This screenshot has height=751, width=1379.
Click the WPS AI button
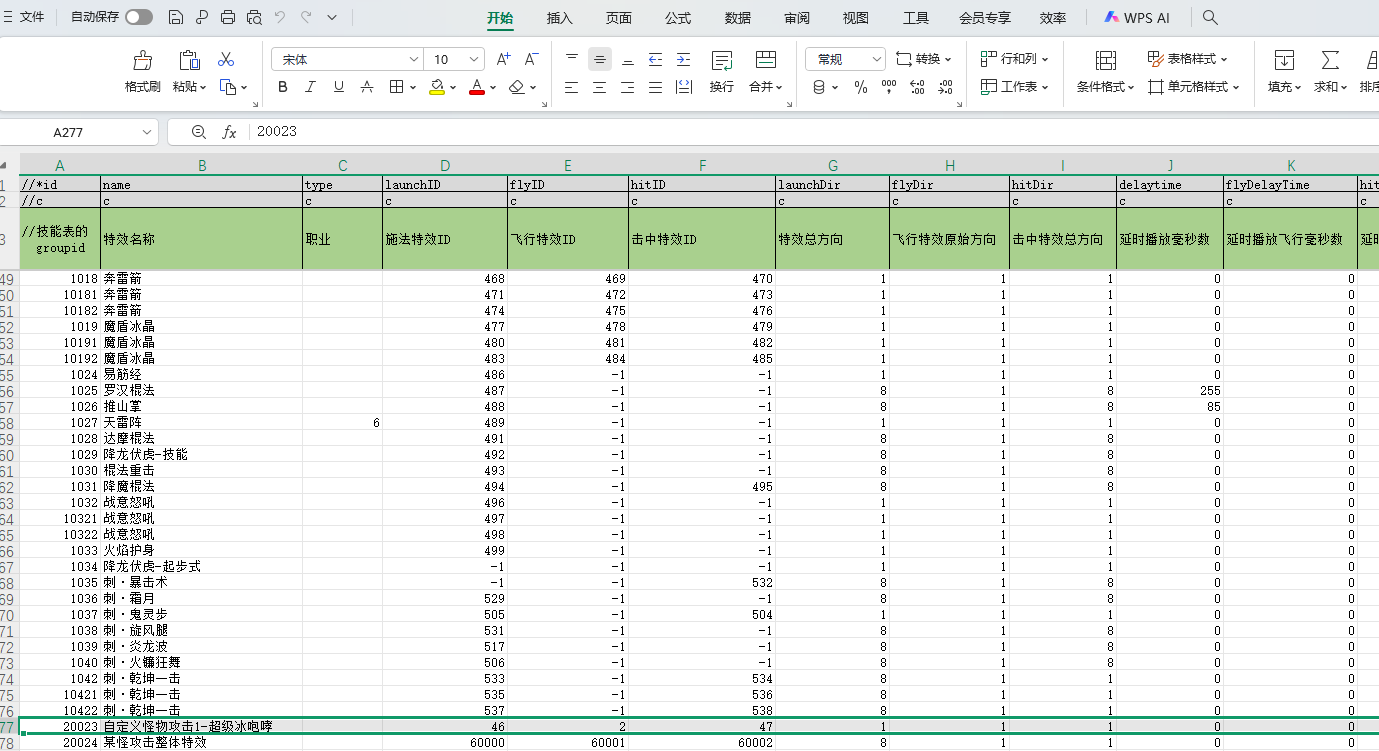1137,18
